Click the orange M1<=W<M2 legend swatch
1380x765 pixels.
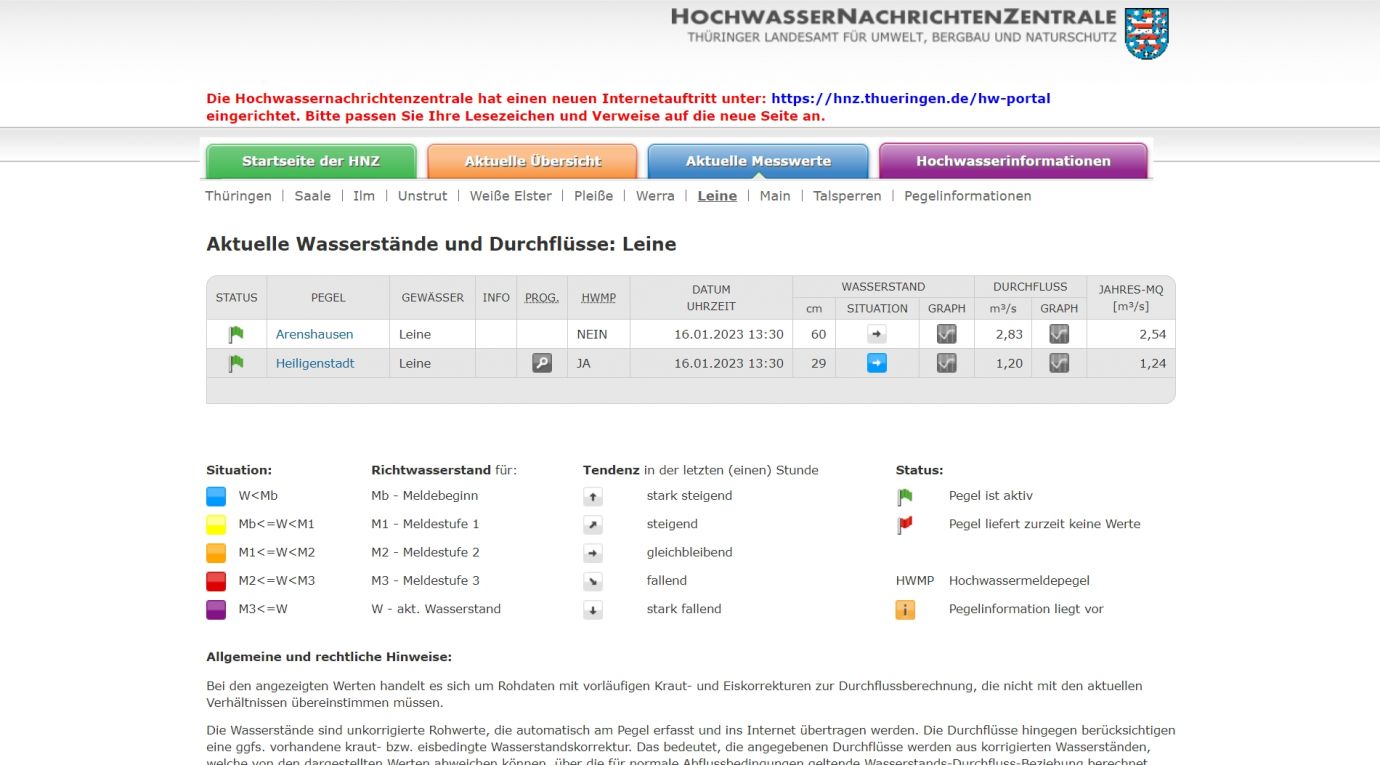click(216, 552)
